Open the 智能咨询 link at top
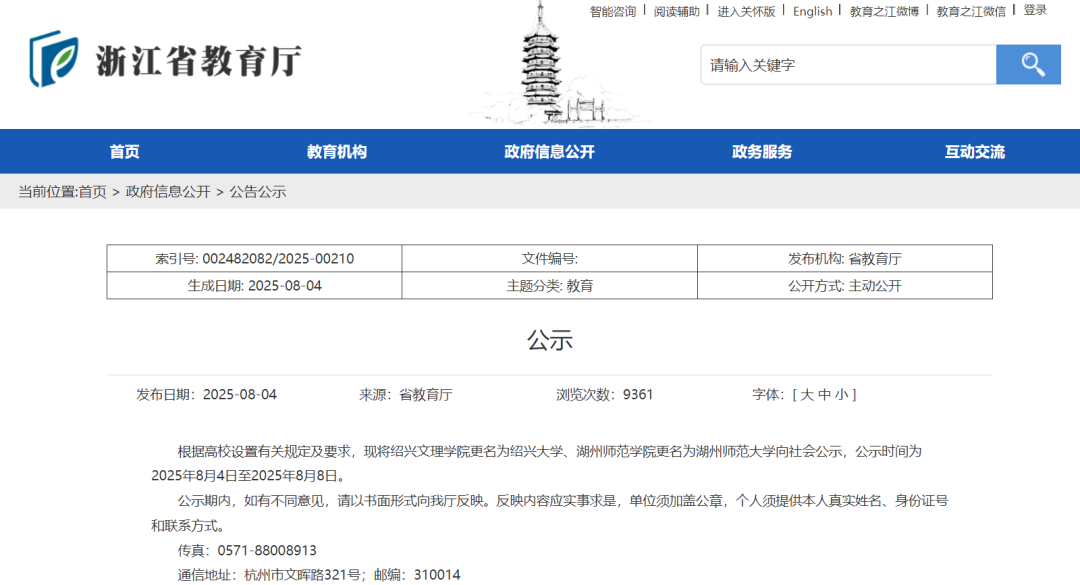 pyautogui.click(x=613, y=11)
